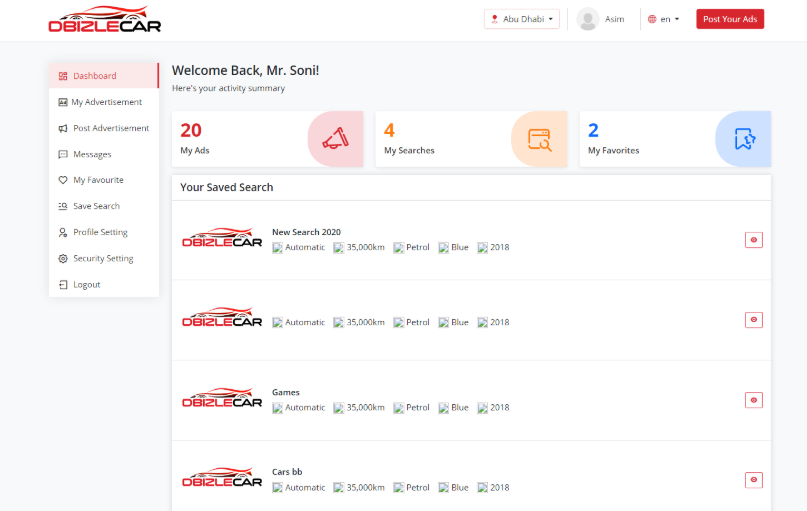Click the heart icon beside My Favourite

(x=63, y=180)
